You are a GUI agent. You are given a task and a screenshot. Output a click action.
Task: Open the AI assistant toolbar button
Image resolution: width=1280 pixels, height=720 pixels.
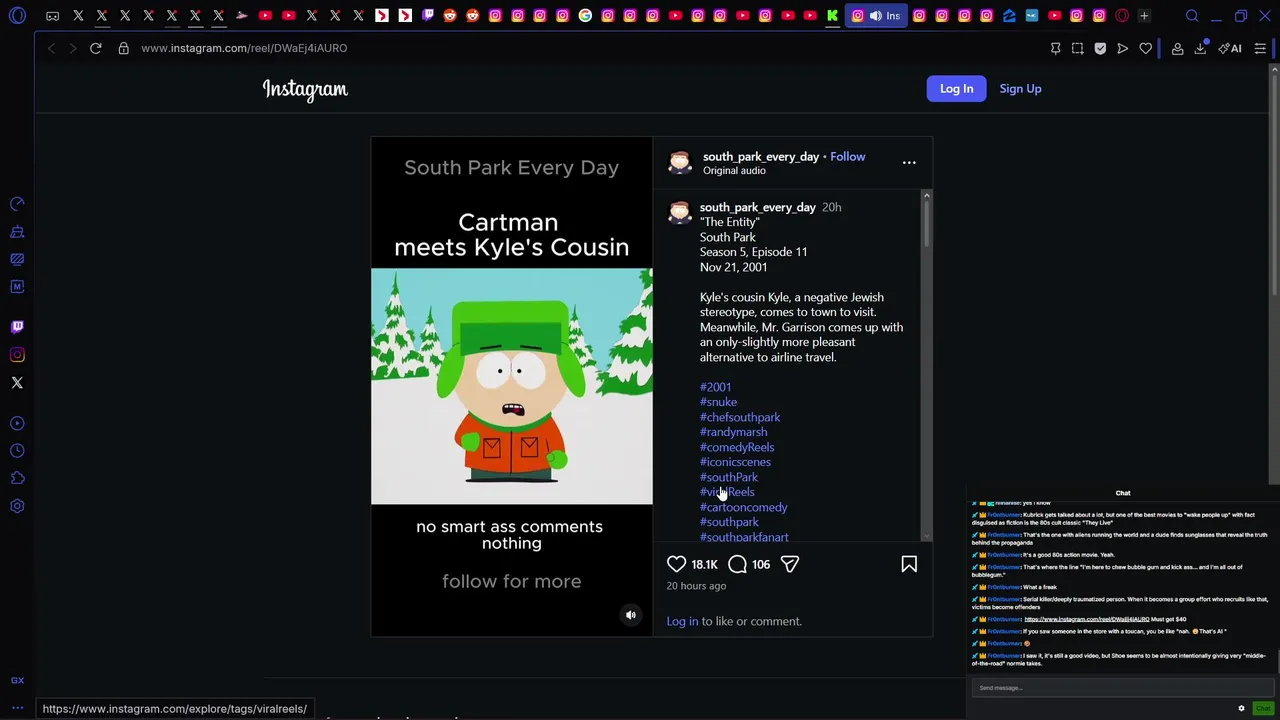pos(1230,48)
